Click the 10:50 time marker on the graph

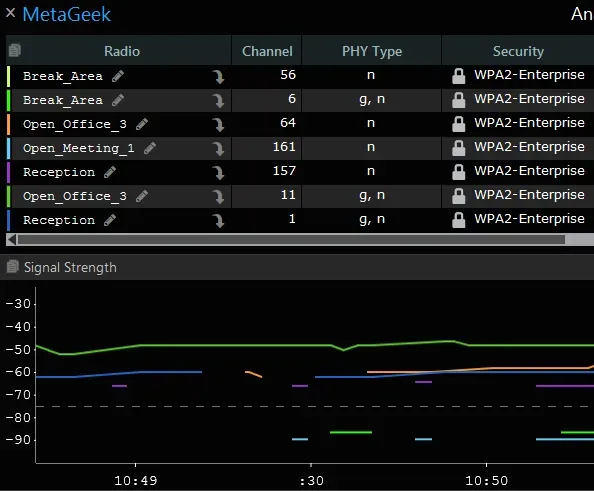point(486,480)
